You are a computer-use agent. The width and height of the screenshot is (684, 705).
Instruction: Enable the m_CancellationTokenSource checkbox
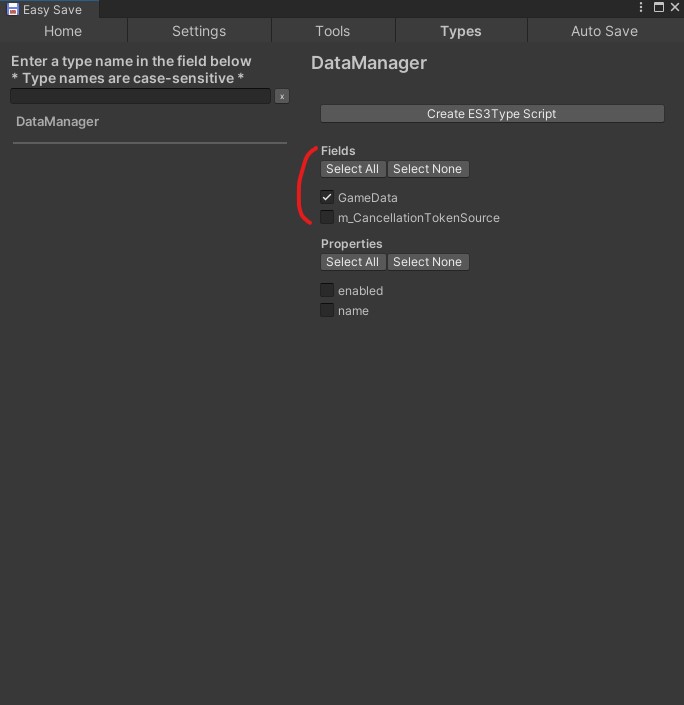coord(327,217)
